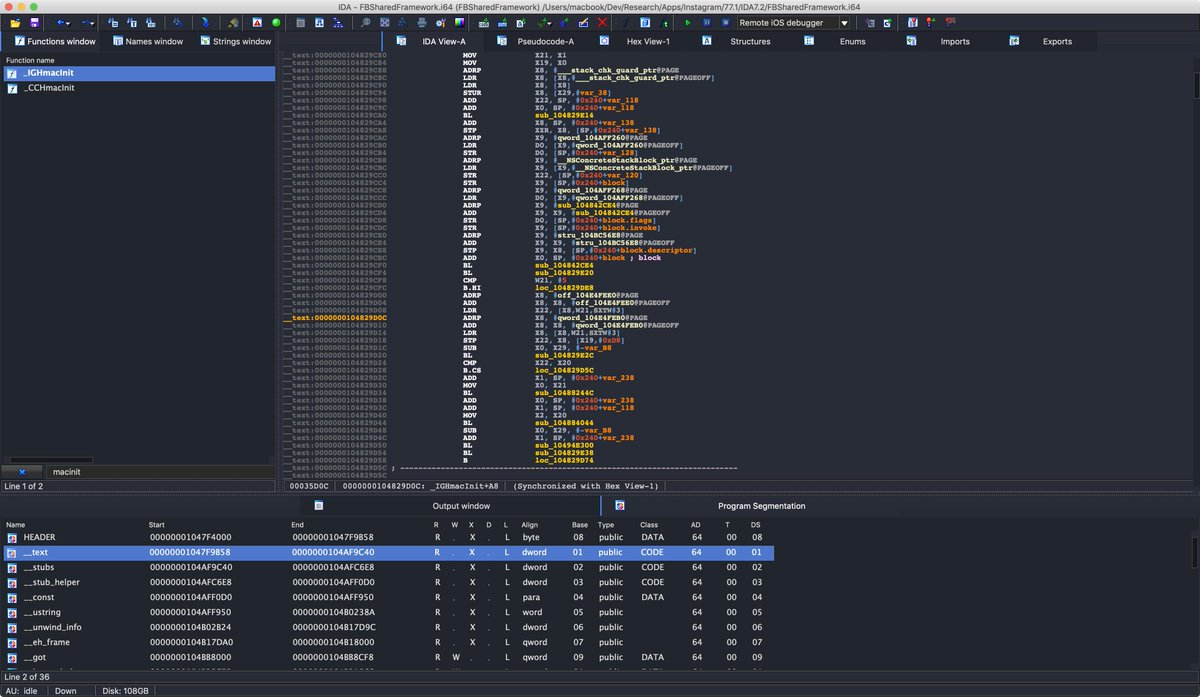Click the blue downward arrow toolbar icon

204,22
